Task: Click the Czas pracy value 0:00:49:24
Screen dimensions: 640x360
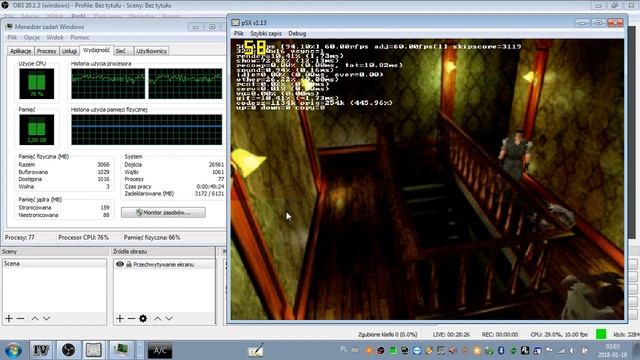Action: click(x=210, y=187)
